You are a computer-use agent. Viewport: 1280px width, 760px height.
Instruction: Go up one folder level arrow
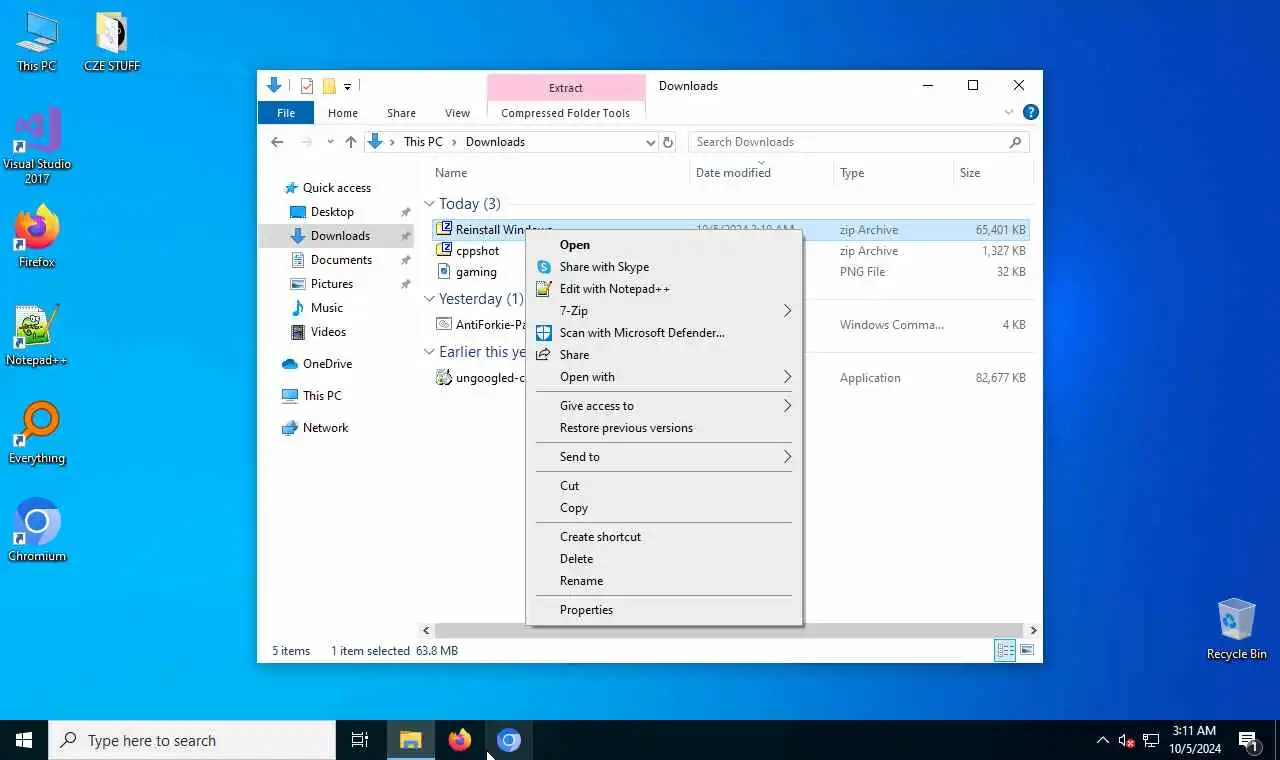tap(350, 142)
